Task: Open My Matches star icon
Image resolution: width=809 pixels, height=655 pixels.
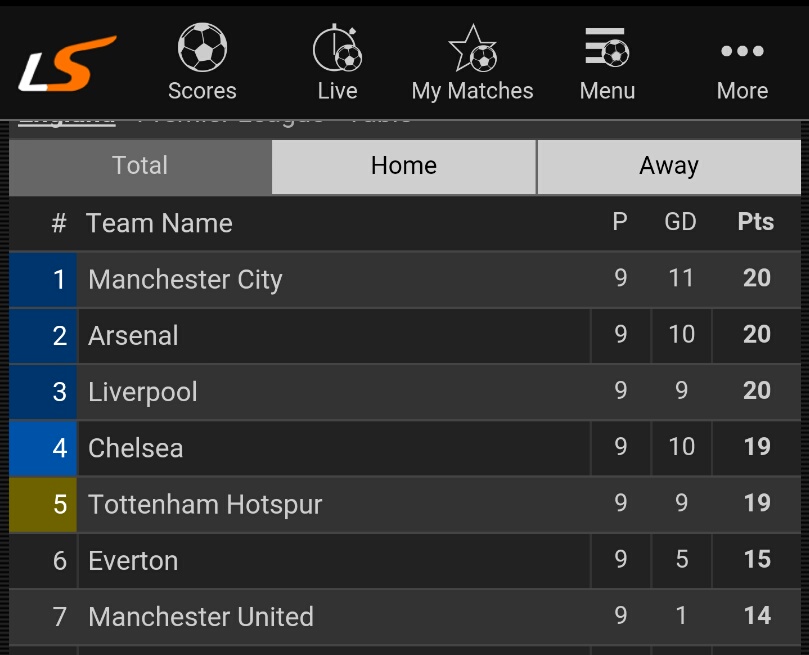Action: click(x=472, y=49)
